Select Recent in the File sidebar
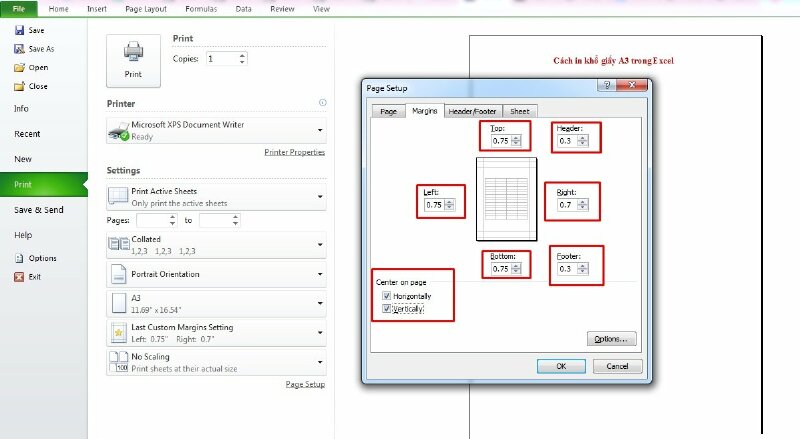Screen dimensions: 800x439 [27, 134]
